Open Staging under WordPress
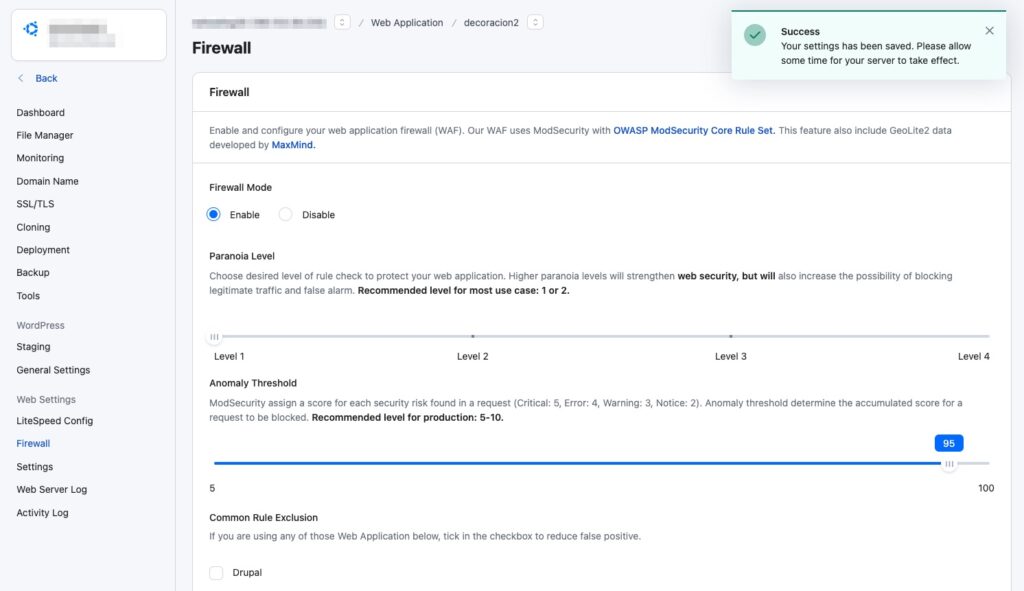1024x591 pixels. 33,347
